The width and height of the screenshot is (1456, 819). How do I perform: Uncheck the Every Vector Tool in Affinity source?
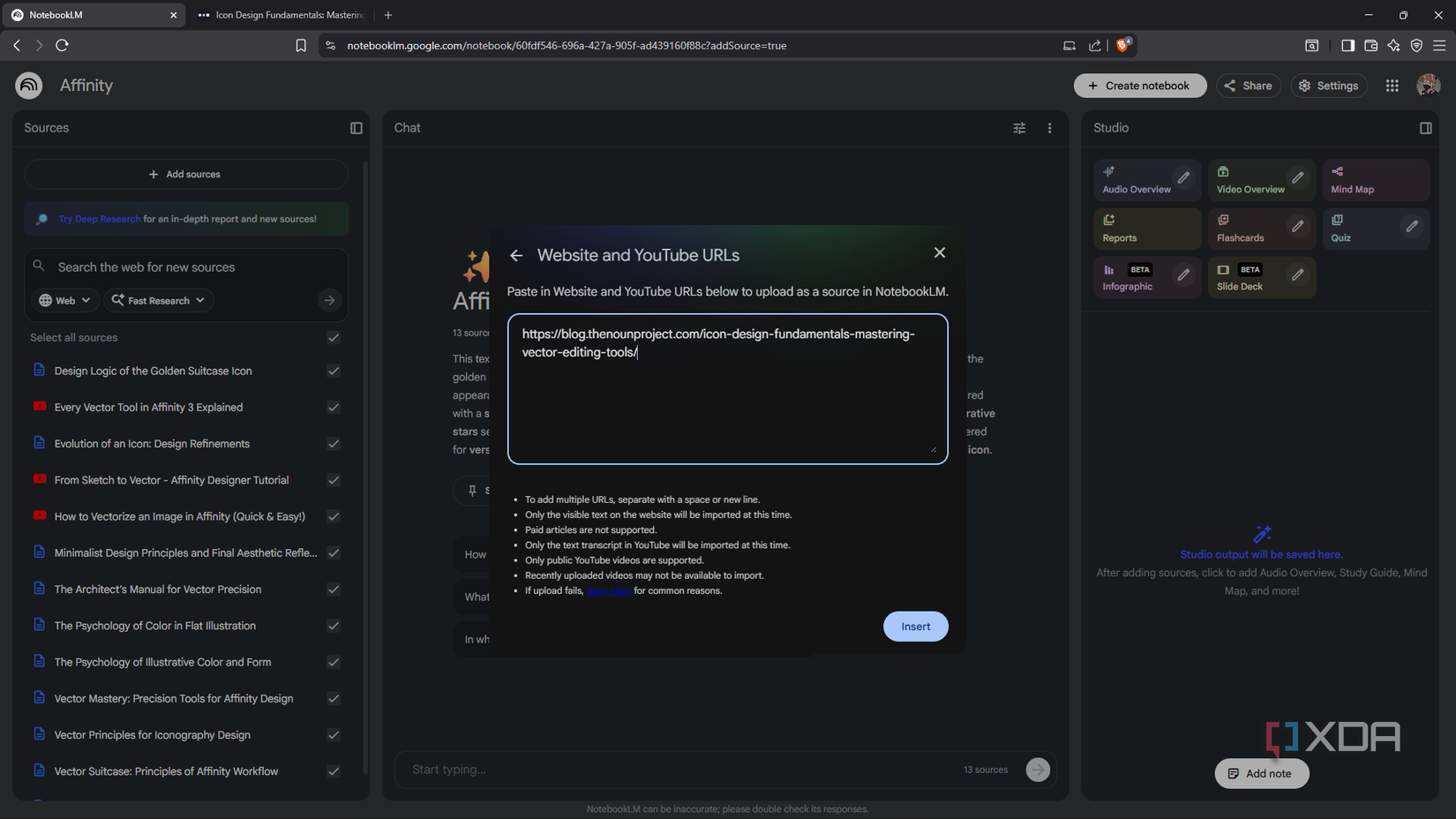(x=334, y=407)
